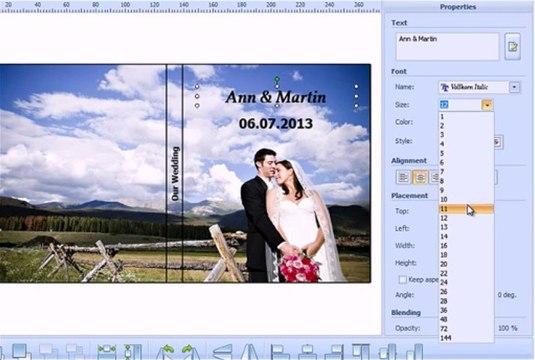Select center text alignment

(420, 177)
